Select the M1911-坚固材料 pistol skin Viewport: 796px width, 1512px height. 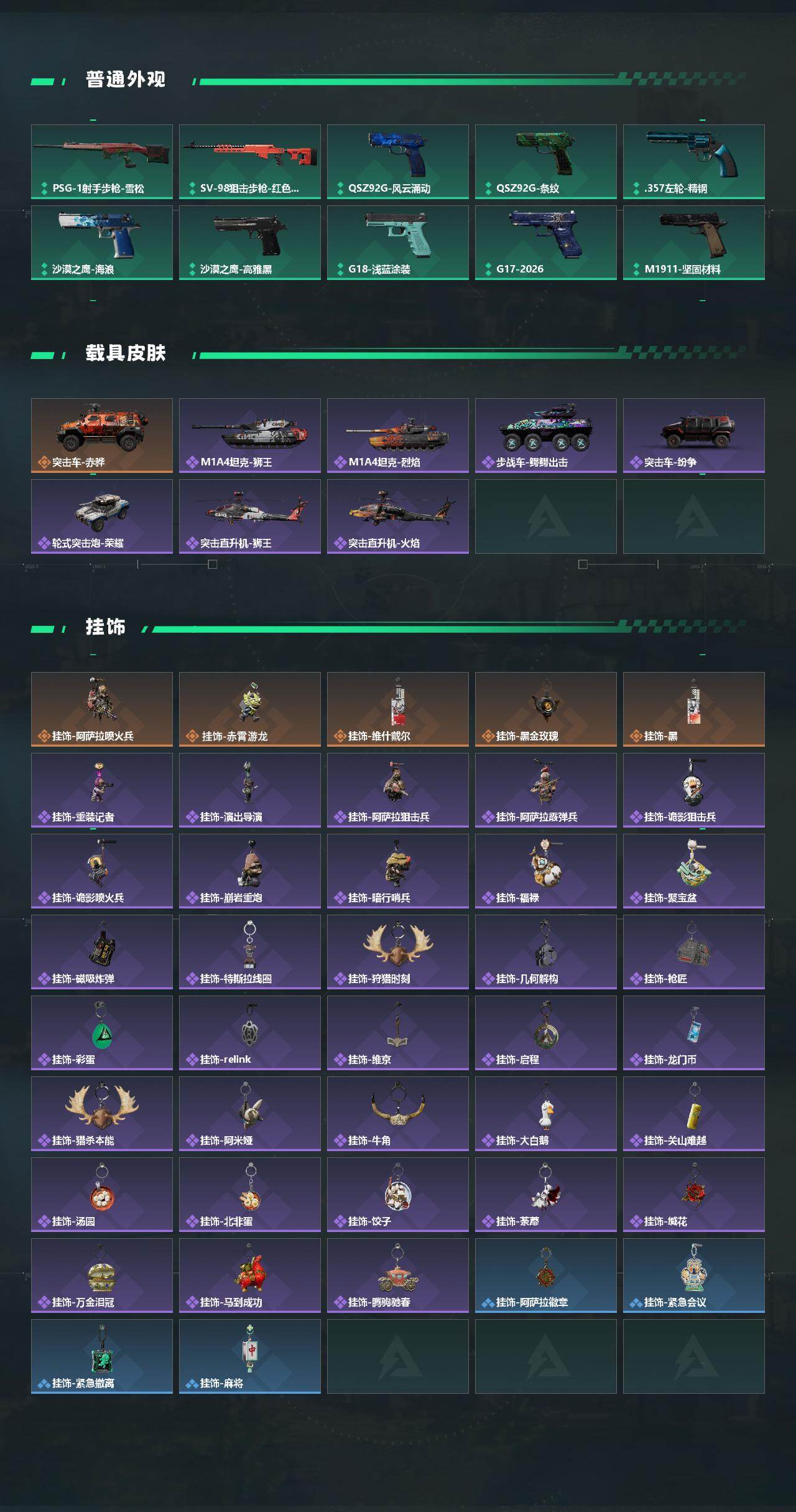694,243
